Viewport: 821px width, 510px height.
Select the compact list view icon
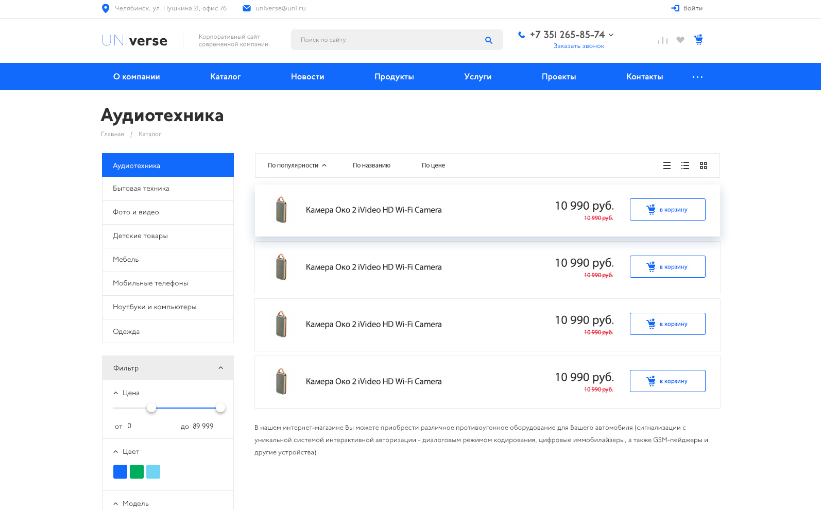(x=667, y=165)
